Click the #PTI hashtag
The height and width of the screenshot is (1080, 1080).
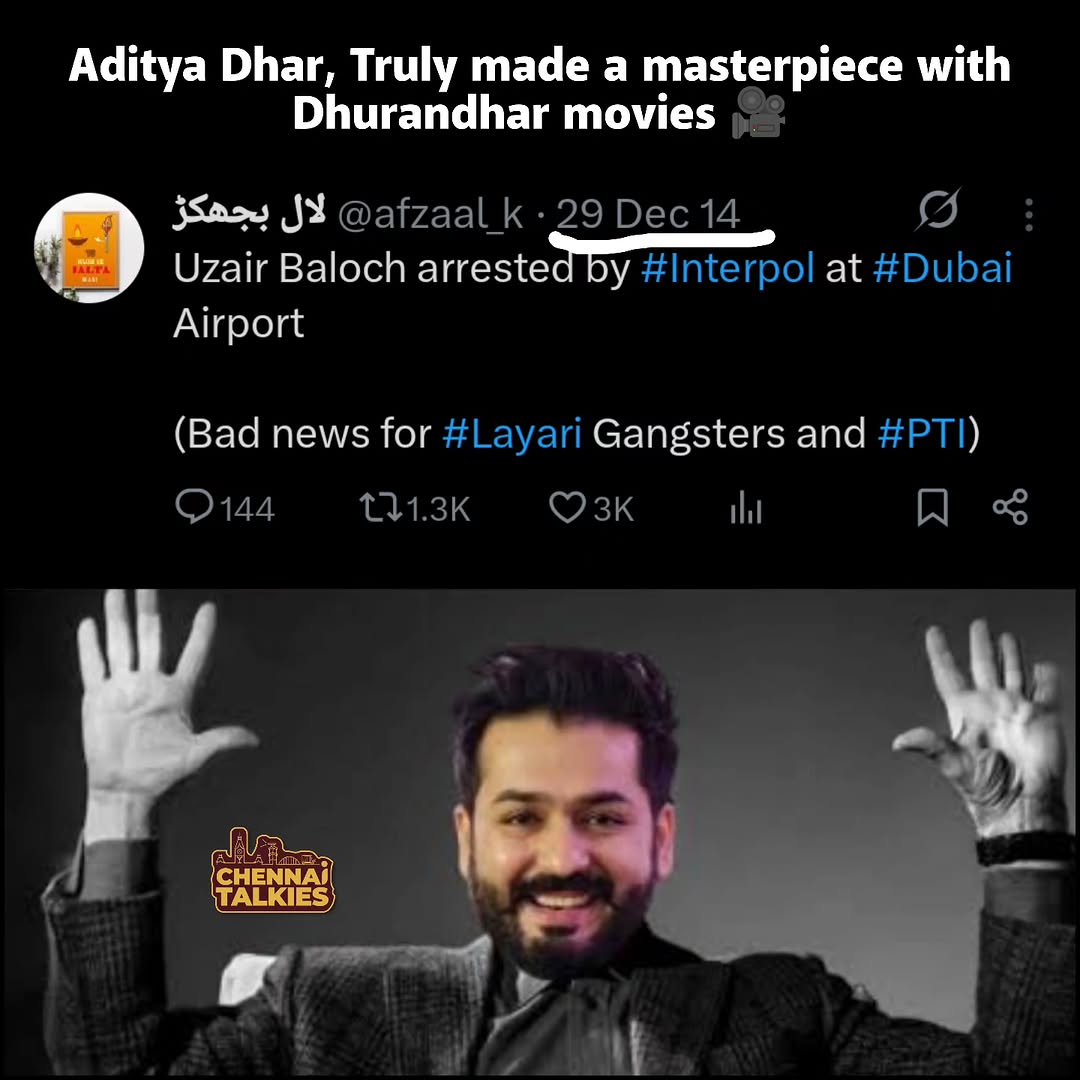click(x=921, y=434)
